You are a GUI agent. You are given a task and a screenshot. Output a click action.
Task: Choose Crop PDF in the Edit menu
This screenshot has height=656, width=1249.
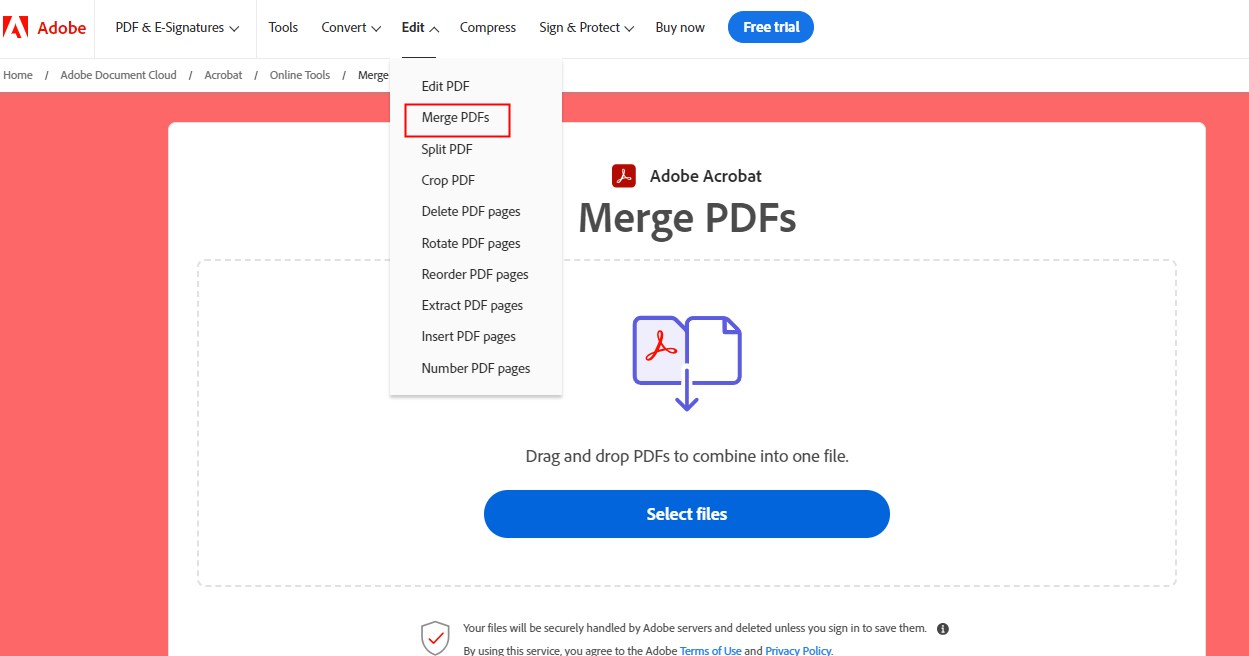click(x=447, y=180)
